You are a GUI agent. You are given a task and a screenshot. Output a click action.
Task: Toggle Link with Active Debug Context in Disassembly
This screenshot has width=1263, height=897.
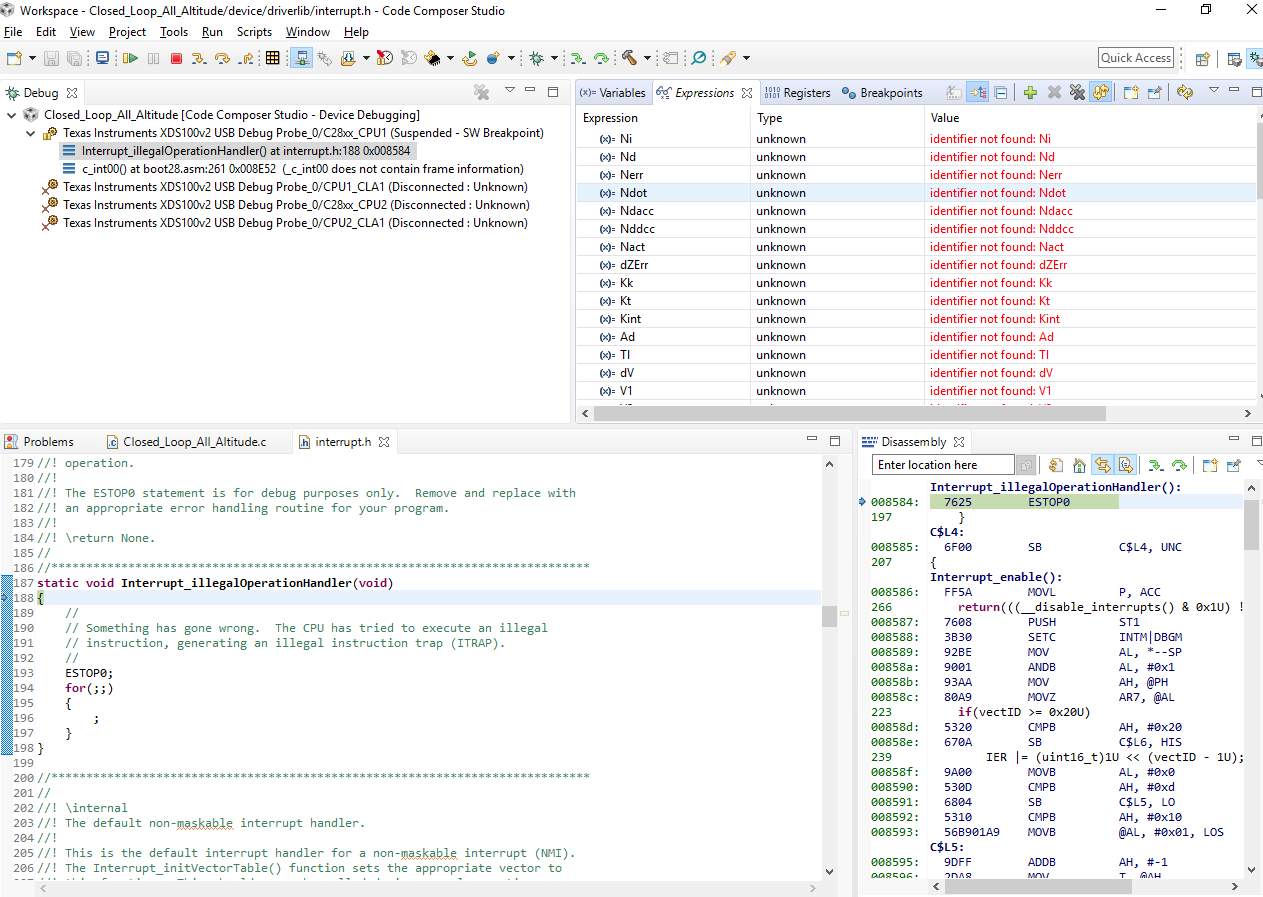1102,465
